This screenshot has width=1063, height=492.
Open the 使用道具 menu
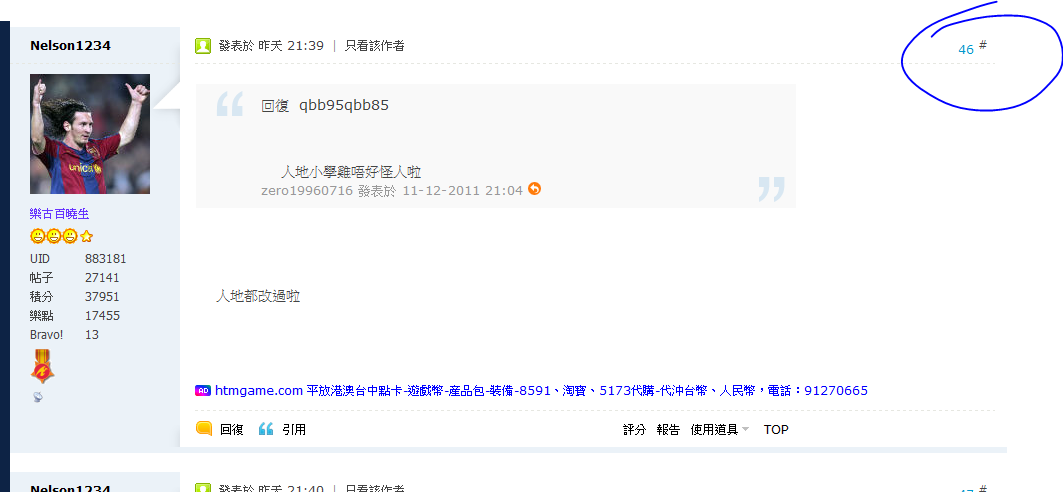[x=714, y=429]
